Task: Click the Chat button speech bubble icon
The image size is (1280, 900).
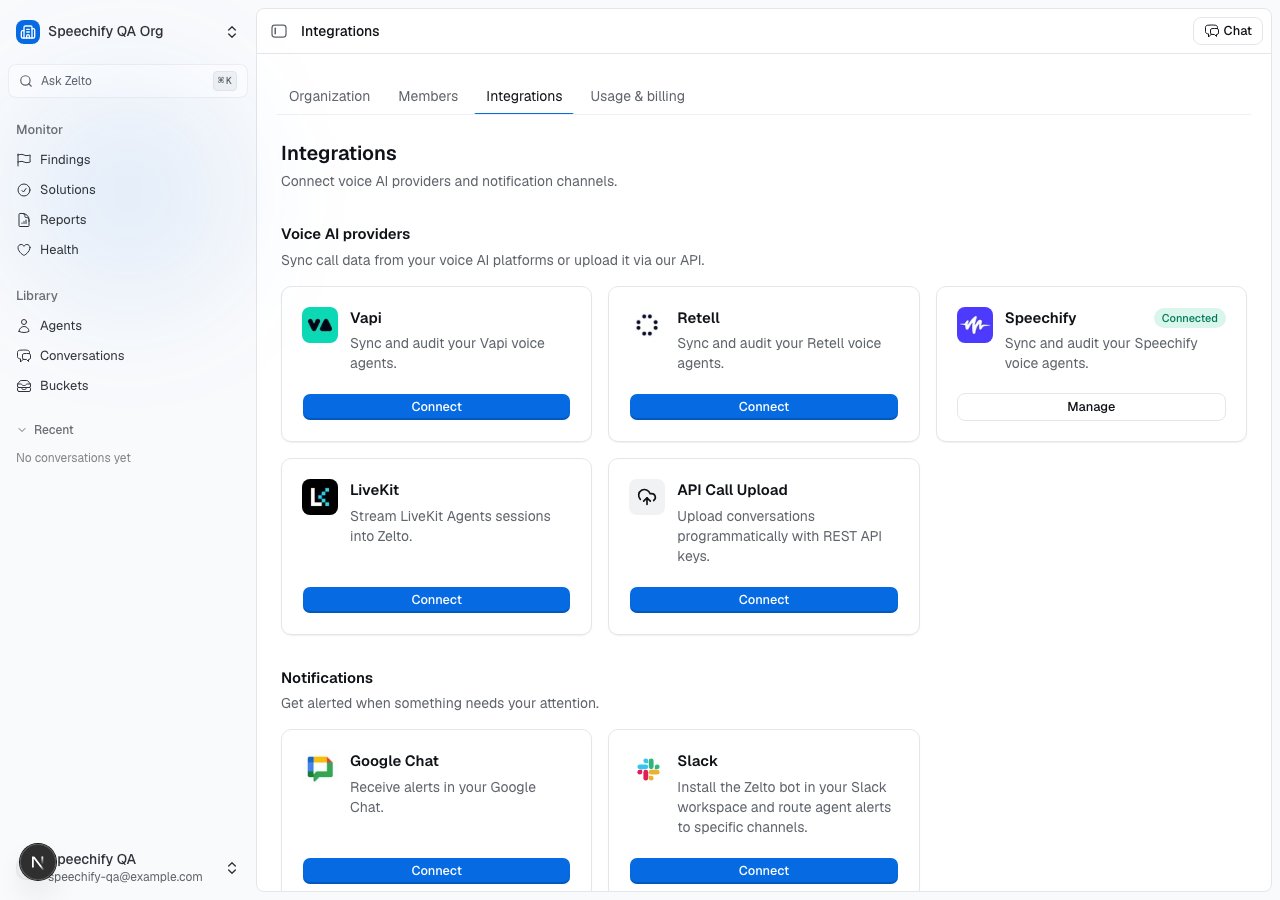Action: pyautogui.click(x=1211, y=31)
